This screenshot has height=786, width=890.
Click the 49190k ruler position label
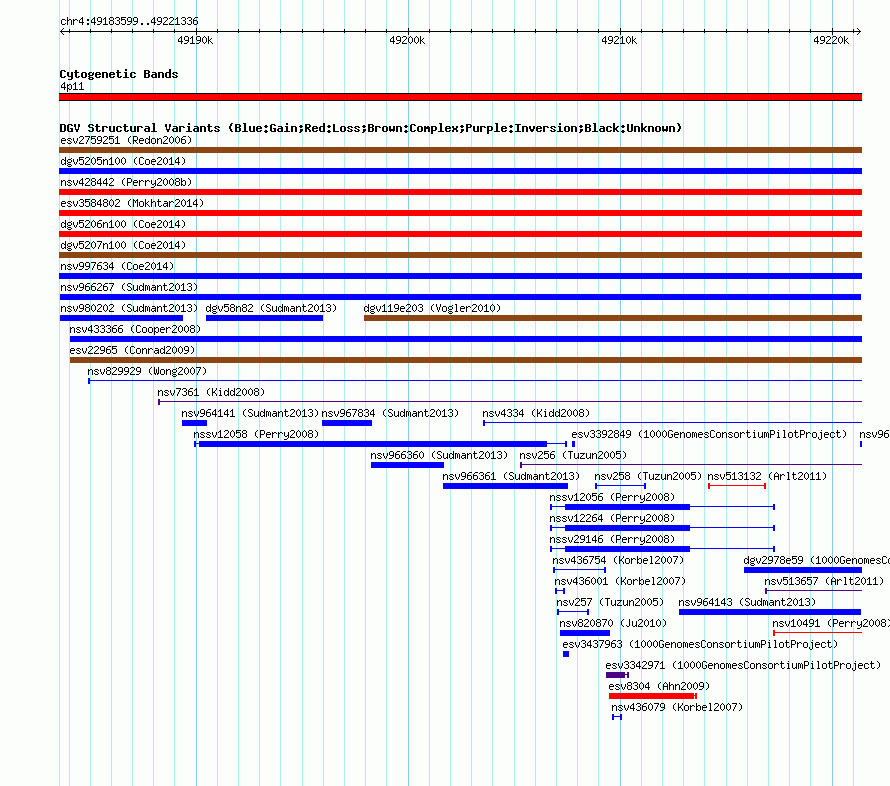(x=195, y=40)
